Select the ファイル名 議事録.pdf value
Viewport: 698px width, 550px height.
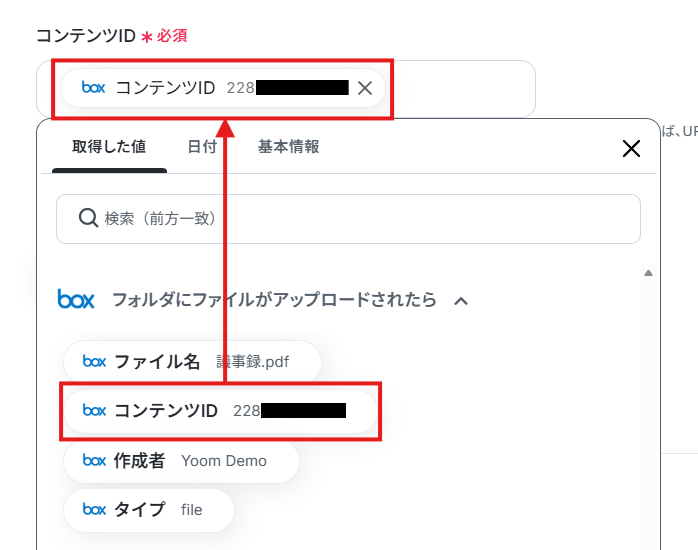tap(192, 362)
